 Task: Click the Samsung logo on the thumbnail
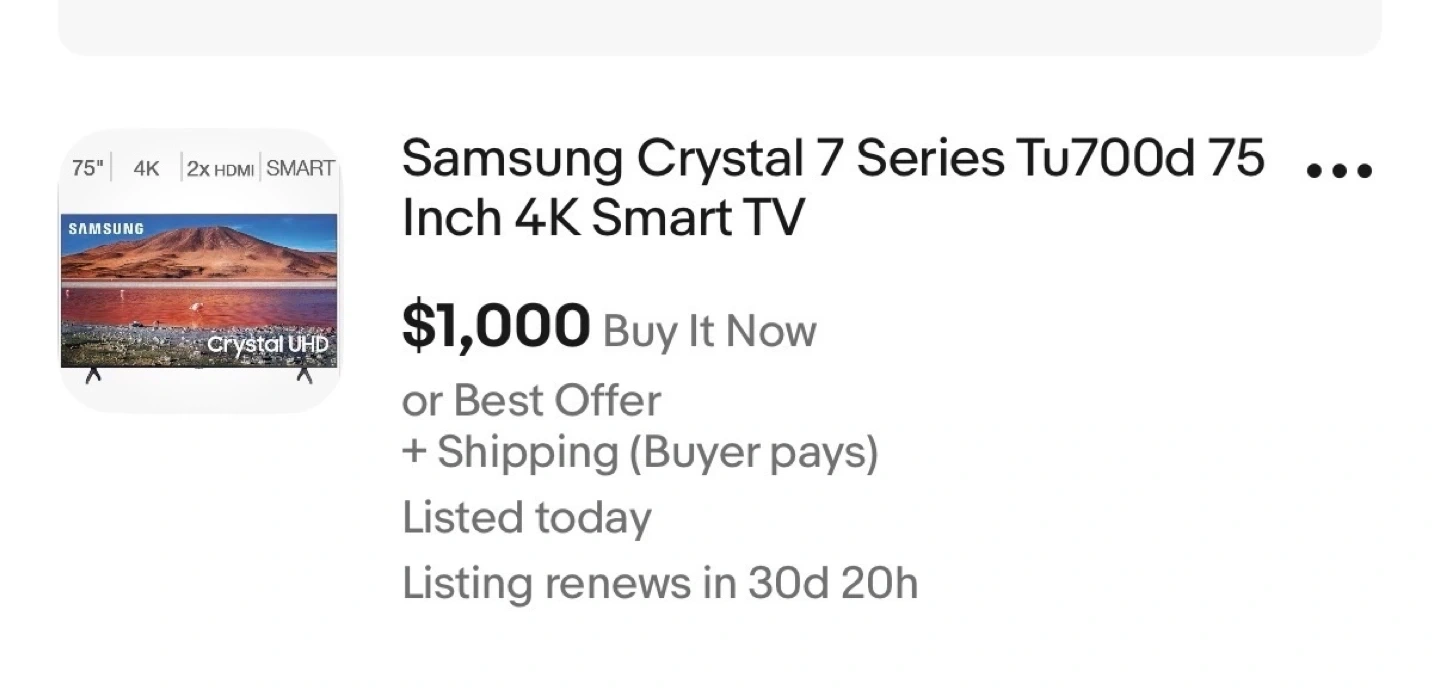pyautogui.click(x=106, y=229)
